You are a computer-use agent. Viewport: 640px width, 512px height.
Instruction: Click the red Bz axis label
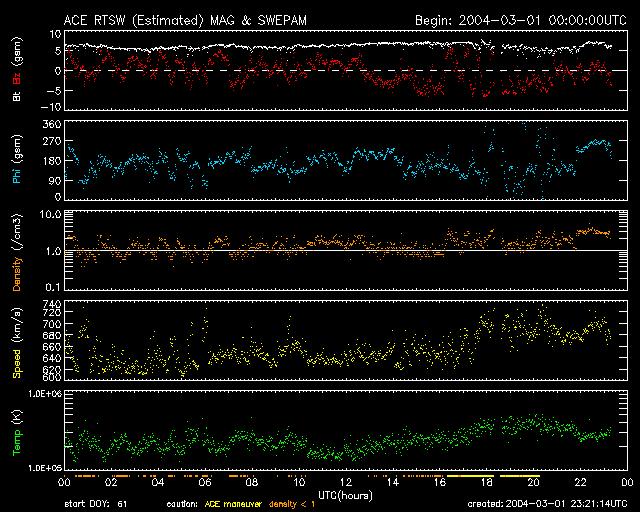(16, 77)
